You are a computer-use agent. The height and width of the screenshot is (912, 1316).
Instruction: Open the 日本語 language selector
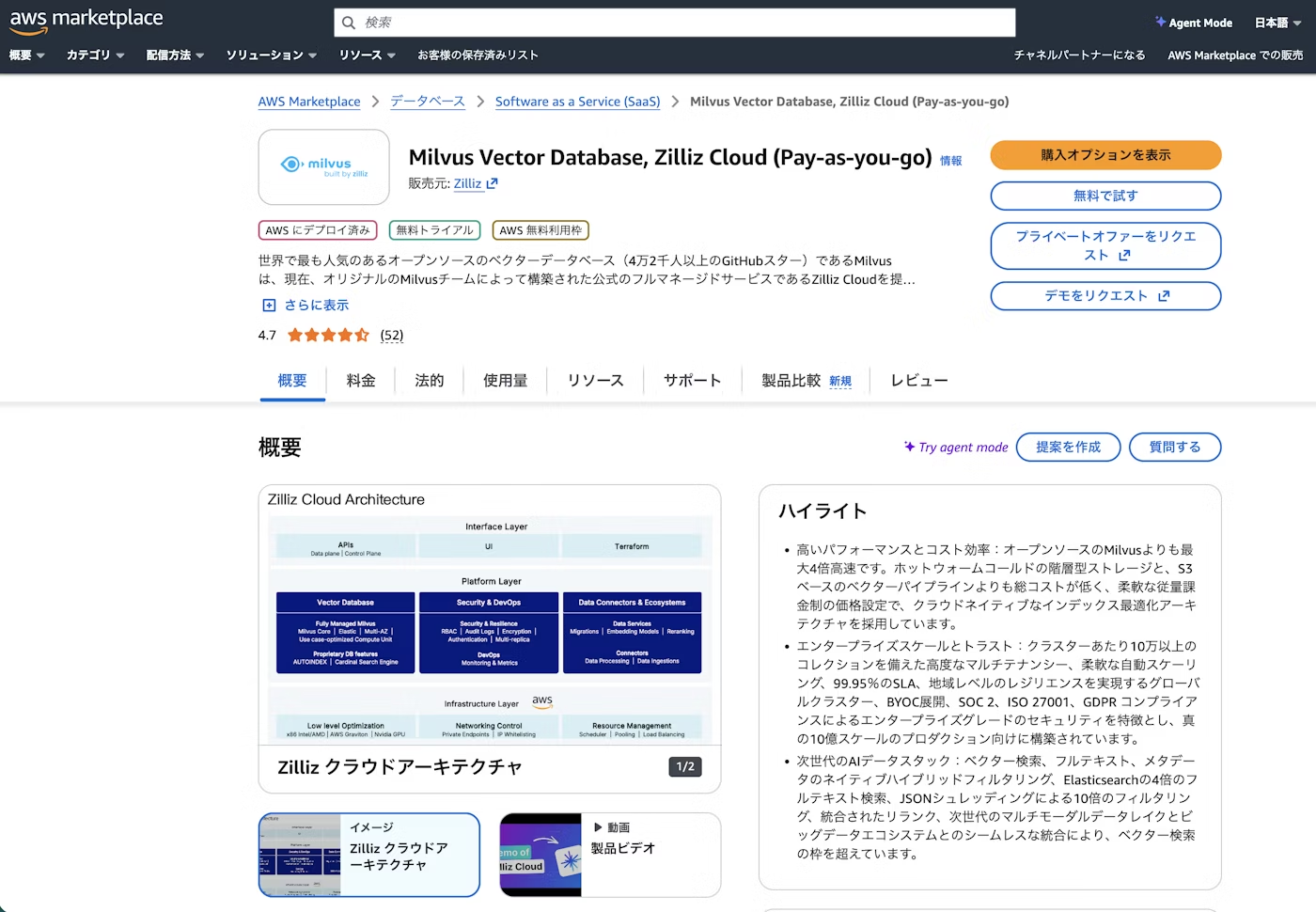[x=1277, y=23]
